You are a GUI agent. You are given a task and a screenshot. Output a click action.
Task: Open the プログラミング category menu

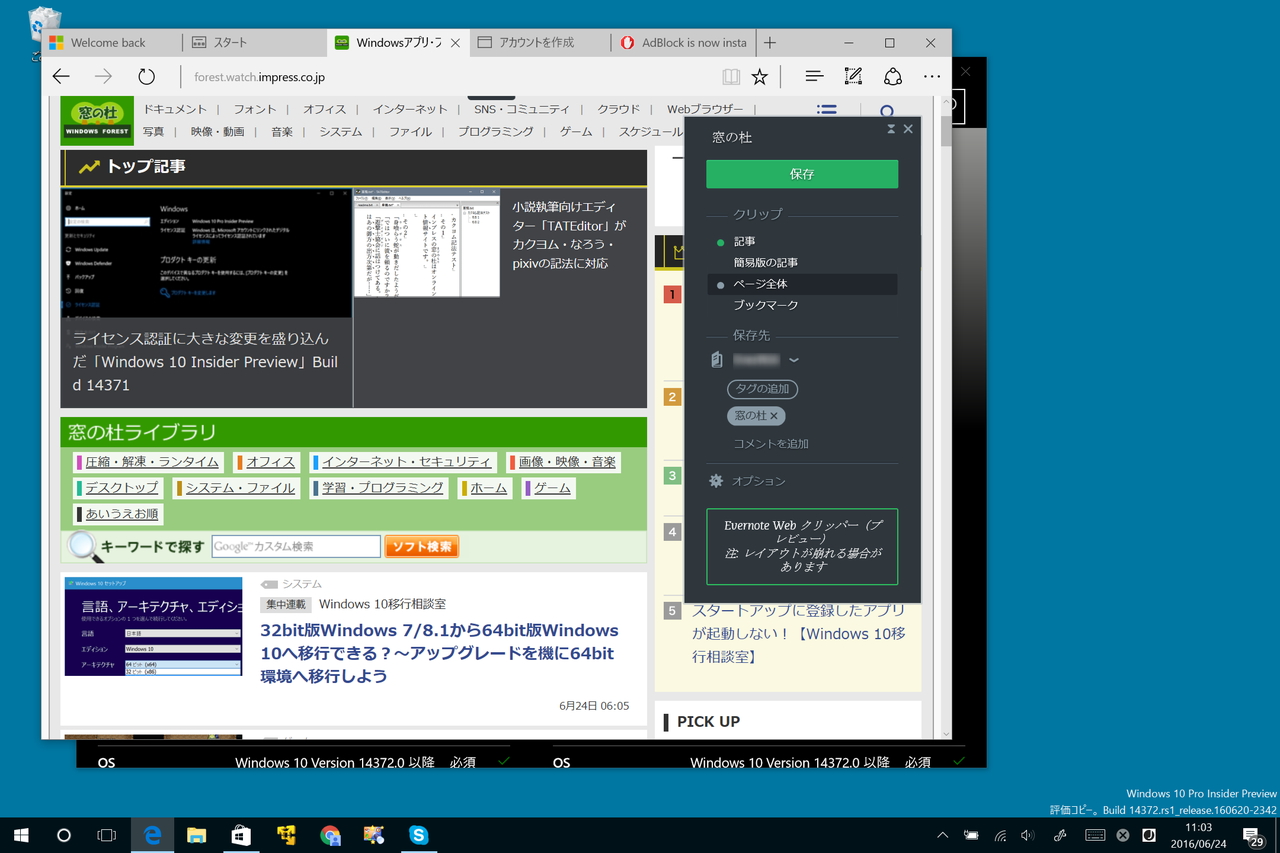[x=496, y=132]
